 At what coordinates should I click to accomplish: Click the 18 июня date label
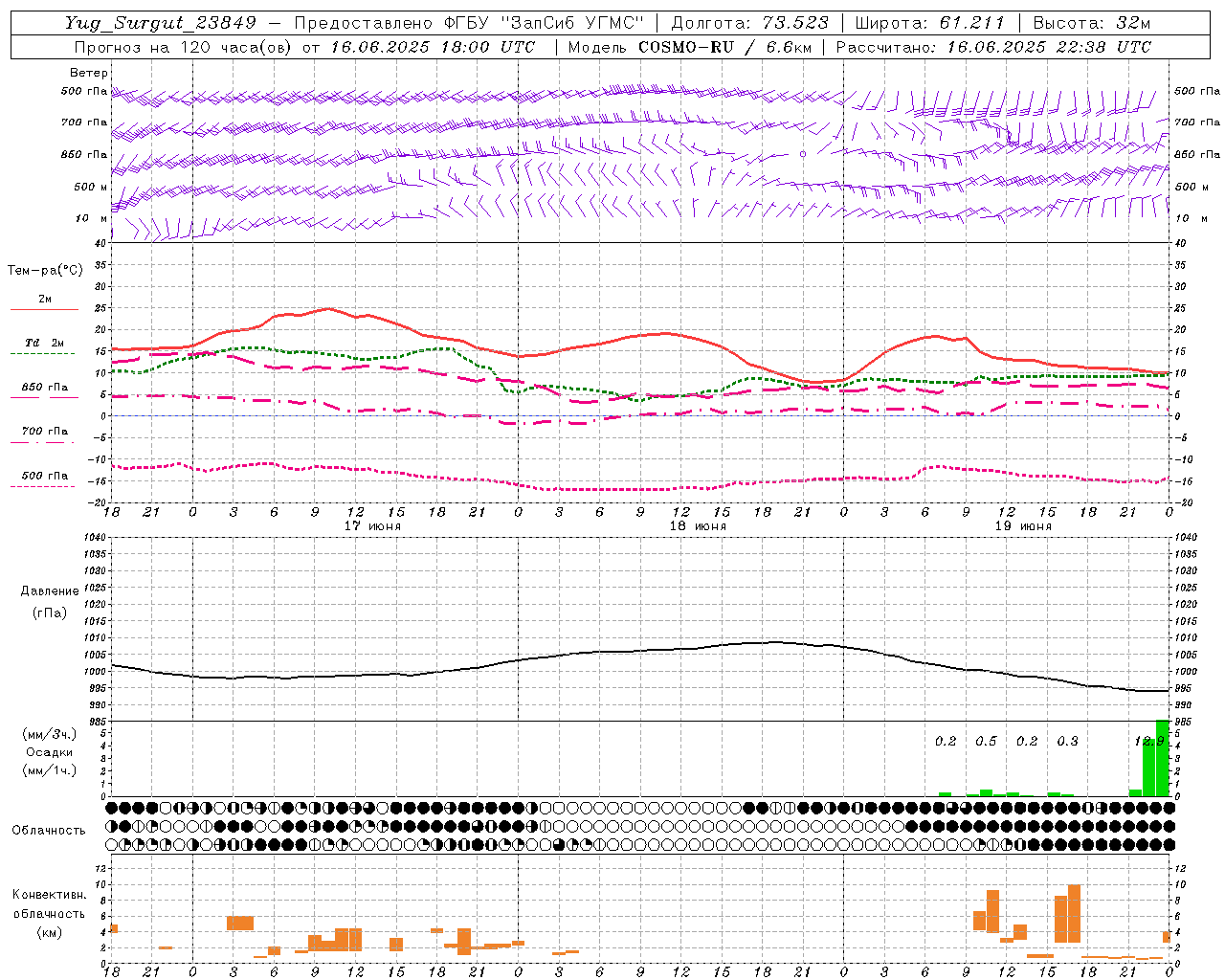click(698, 526)
